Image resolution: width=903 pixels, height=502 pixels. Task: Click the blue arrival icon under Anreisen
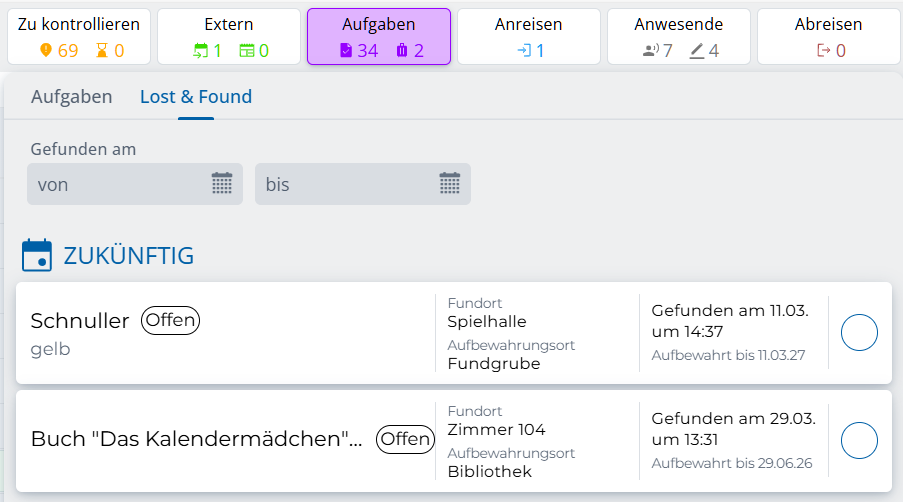click(523, 50)
